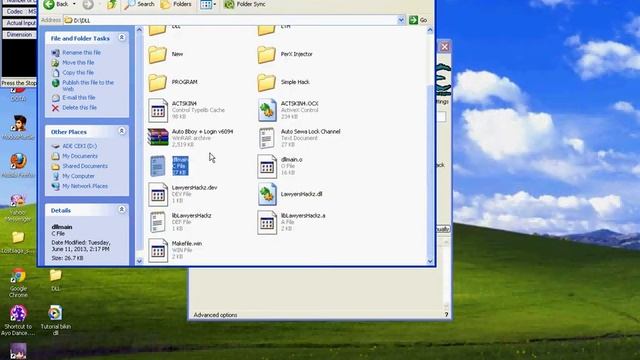640x360 pixels.
Task: Open My Network Places link
Action: click(85, 186)
